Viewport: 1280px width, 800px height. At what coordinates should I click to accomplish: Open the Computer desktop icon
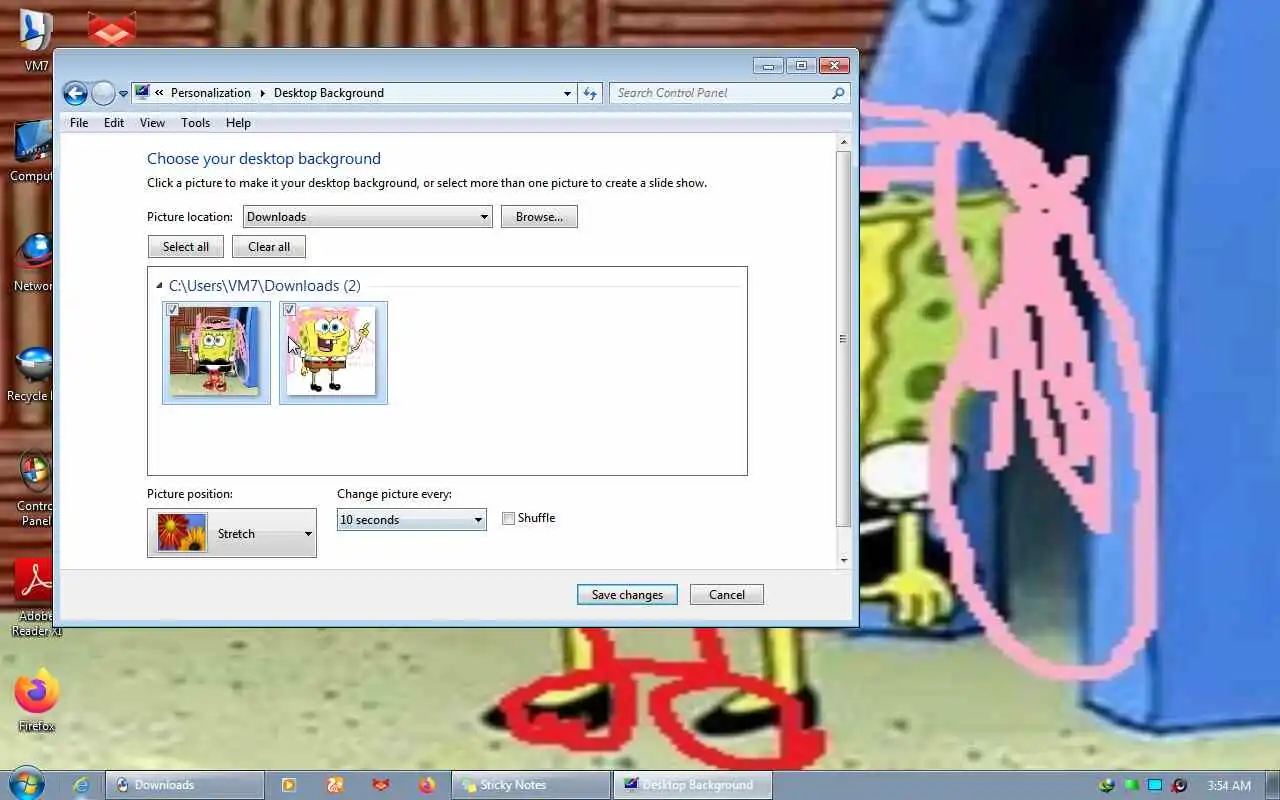[33, 152]
